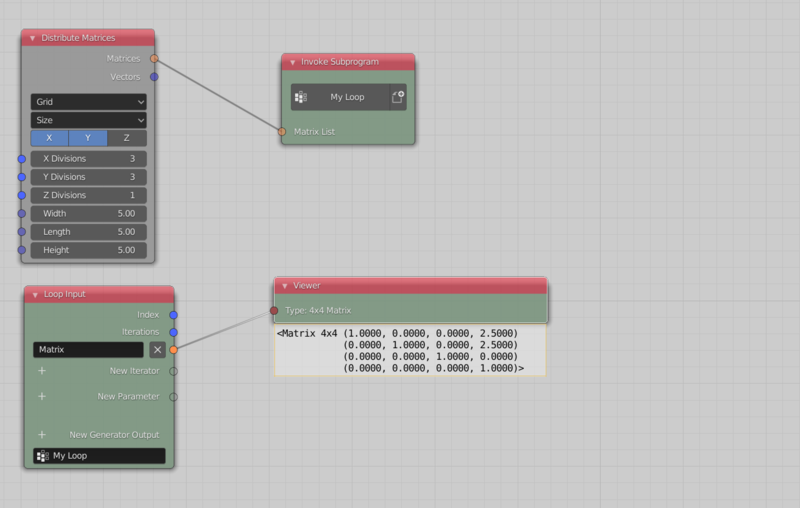Click the Width input socket
Viewport: 800px width, 508px height.
coord(21,214)
